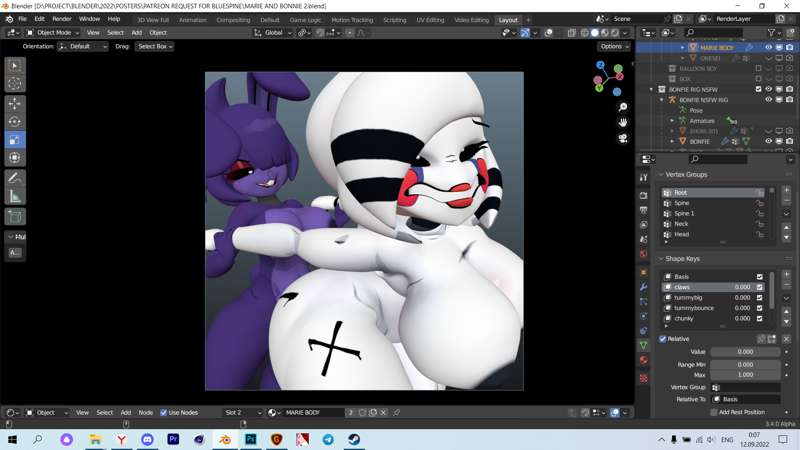Toggle the claws shape key checkbox
This screenshot has width=800, height=450.
click(760, 287)
